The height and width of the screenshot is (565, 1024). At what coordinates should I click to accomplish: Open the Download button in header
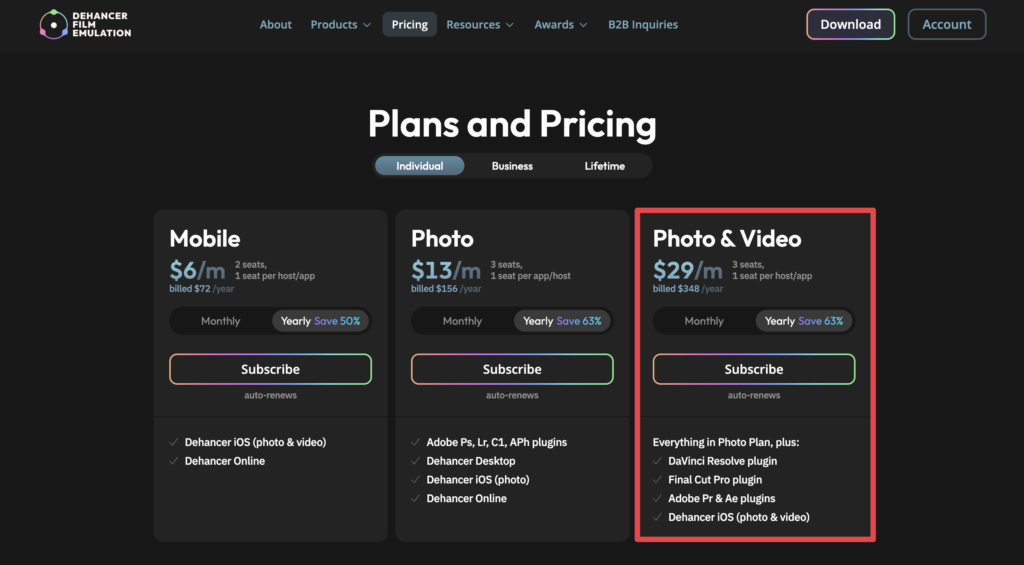pyautogui.click(x=850, y=24)
